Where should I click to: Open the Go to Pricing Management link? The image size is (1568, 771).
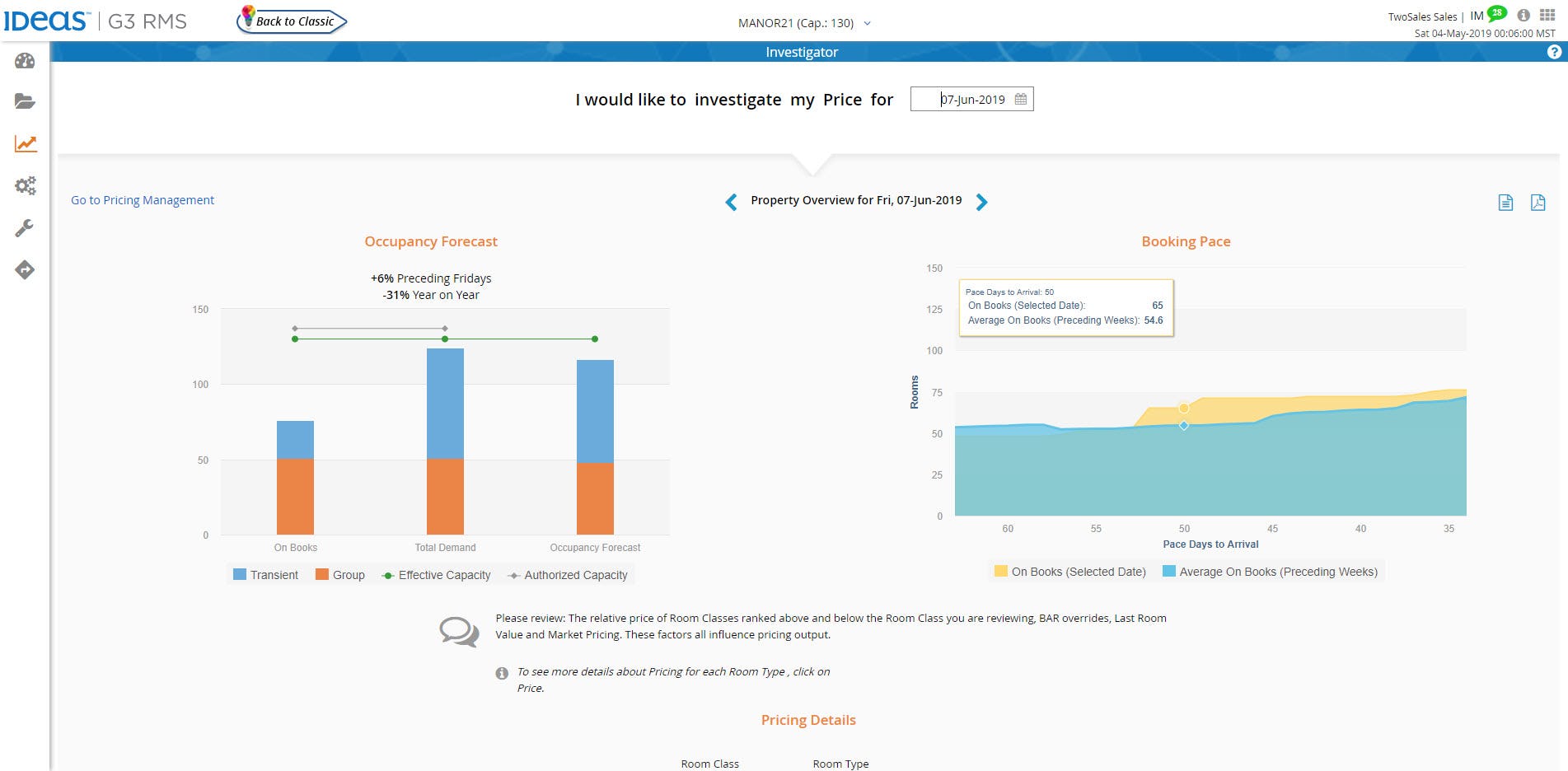click(x=142, y=200)
